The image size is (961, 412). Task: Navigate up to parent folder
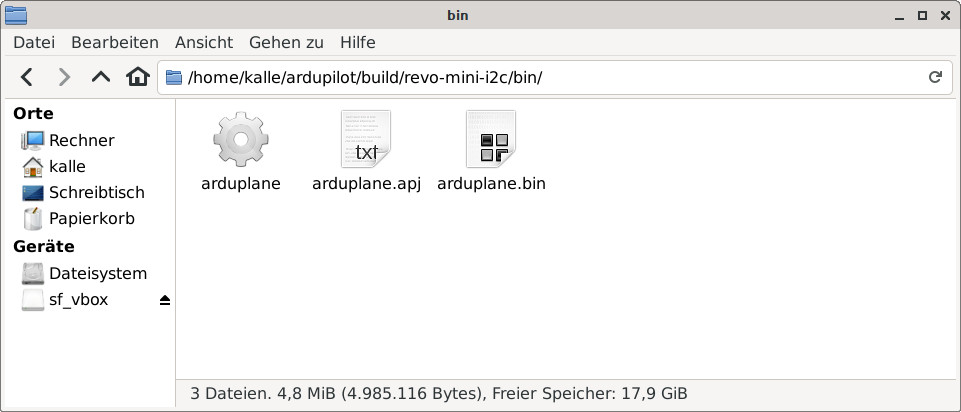pos(101,77)
